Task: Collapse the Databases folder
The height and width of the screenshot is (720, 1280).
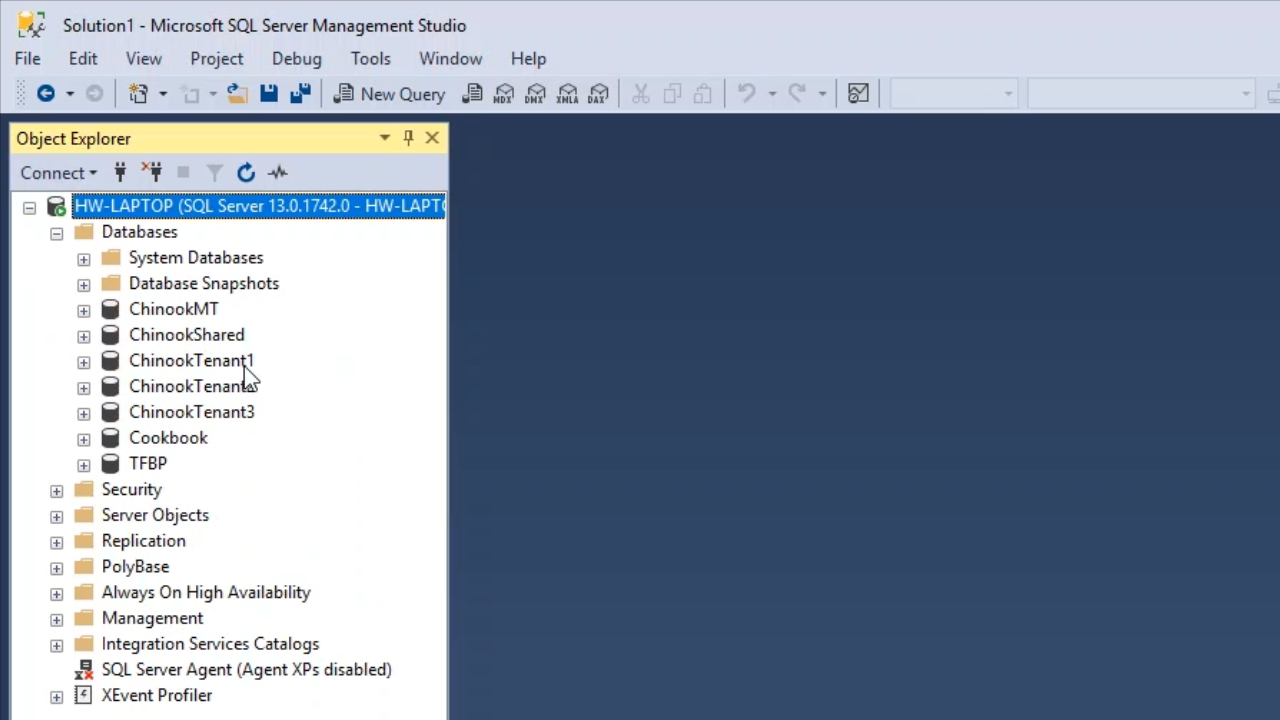Action: (57, 233)
